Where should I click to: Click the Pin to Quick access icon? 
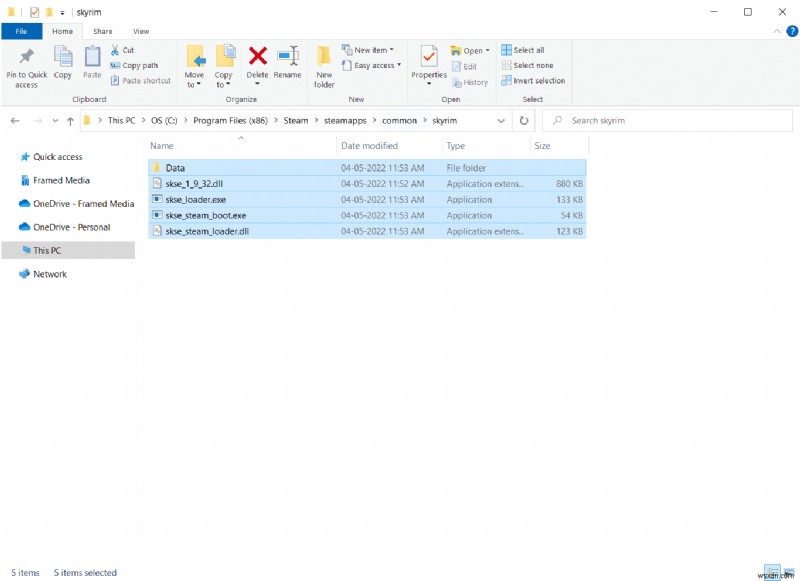click(26, 60)
